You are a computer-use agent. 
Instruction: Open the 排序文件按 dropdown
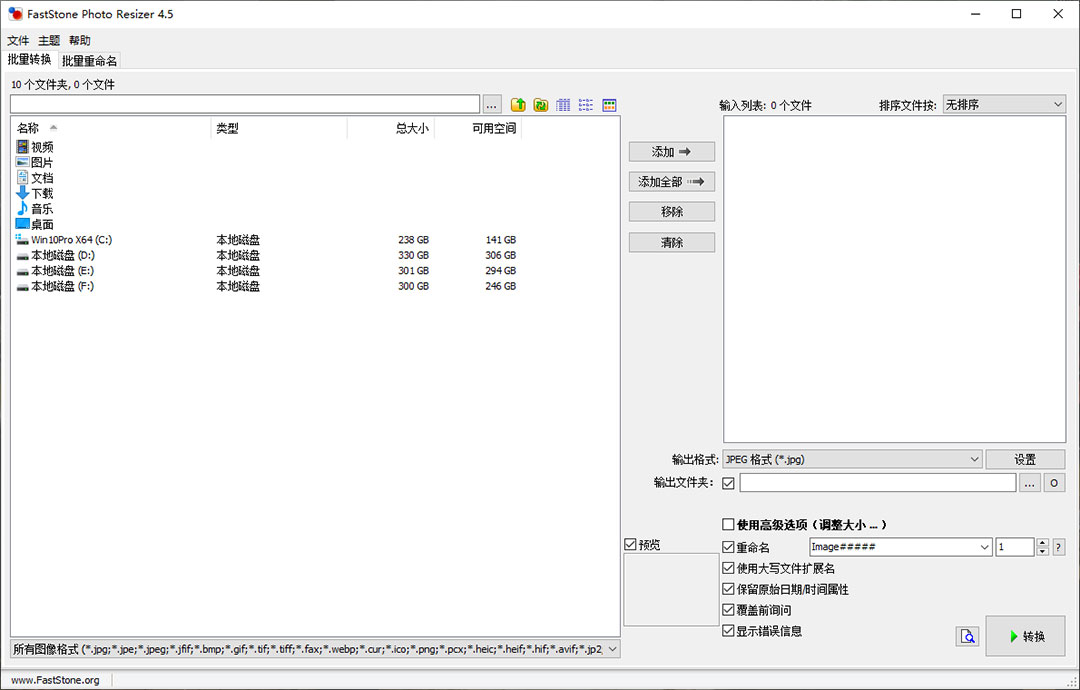coord(1004,105)
